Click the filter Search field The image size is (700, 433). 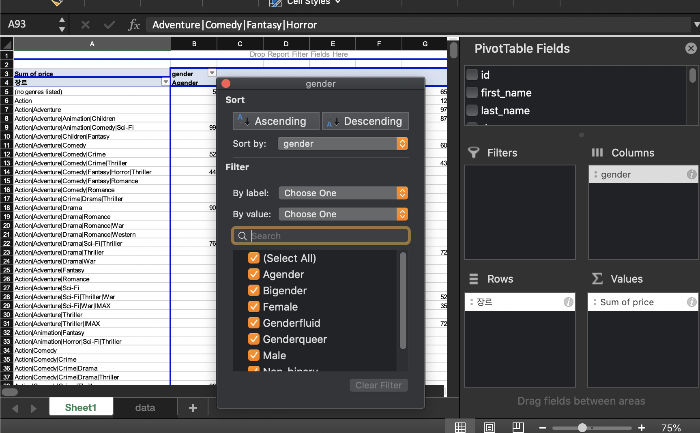(321, 236)
